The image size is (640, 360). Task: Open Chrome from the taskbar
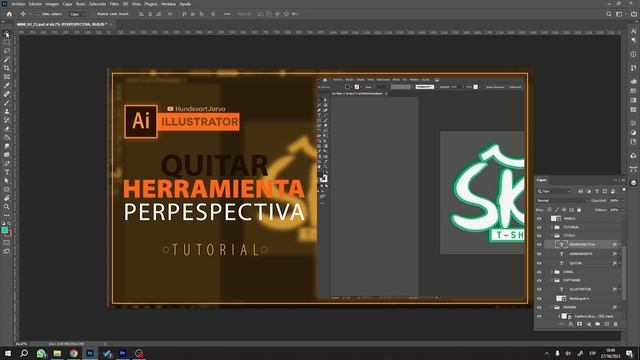[x=73, y=353]
